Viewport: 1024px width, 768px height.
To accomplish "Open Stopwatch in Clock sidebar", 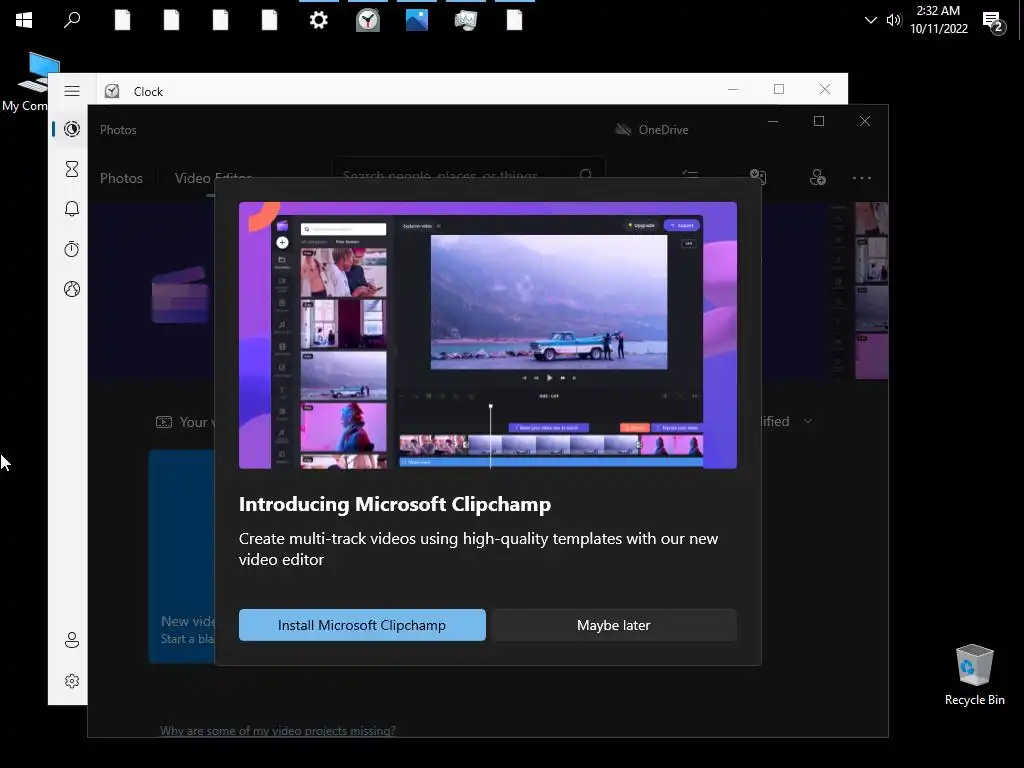I will pyautogui.click(x=72, y=249).
